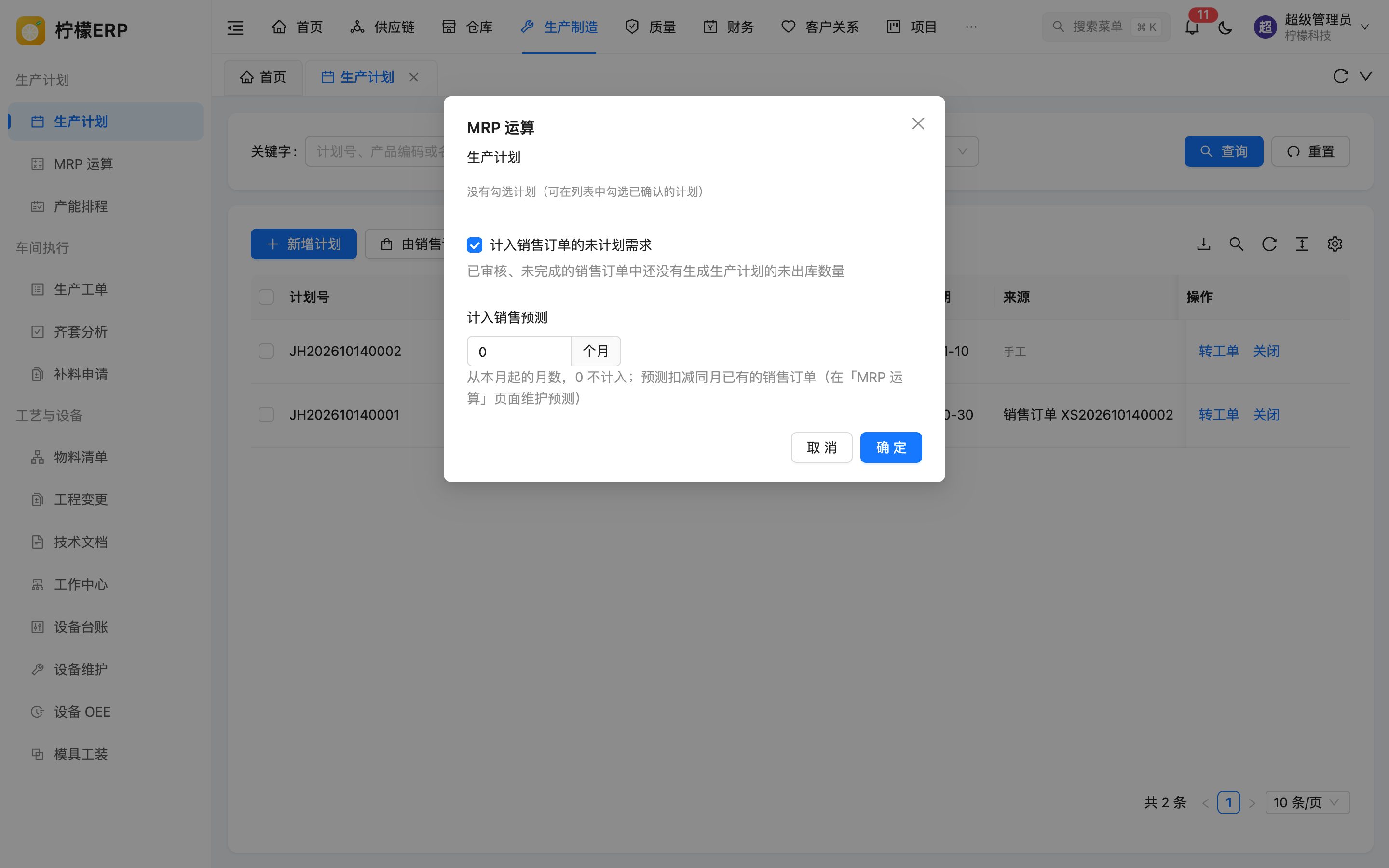This screenshot has width=1389, height=868.
Task: Click 转工单 for JH202610140002
Action: click(1219, 351)
